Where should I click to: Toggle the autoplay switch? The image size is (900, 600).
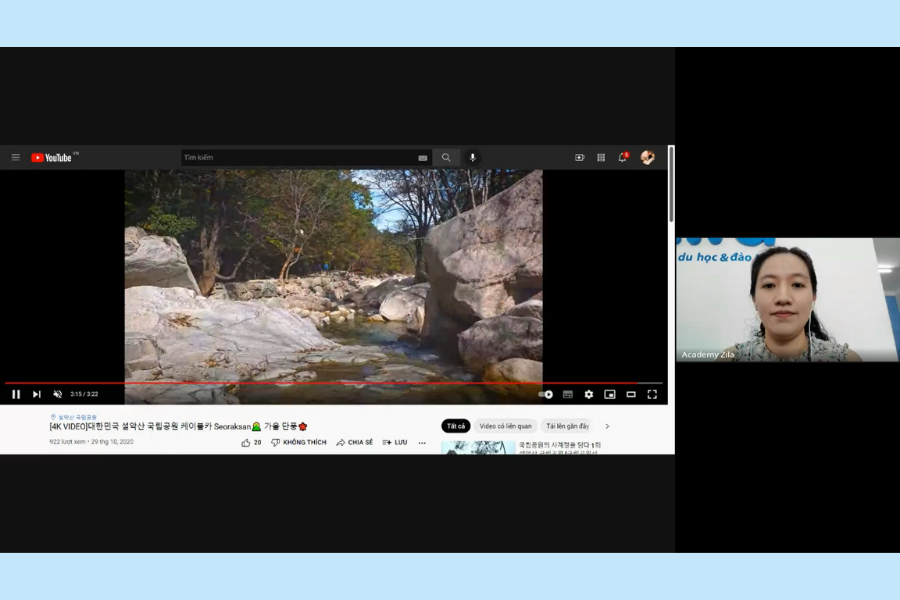point(546,394)
